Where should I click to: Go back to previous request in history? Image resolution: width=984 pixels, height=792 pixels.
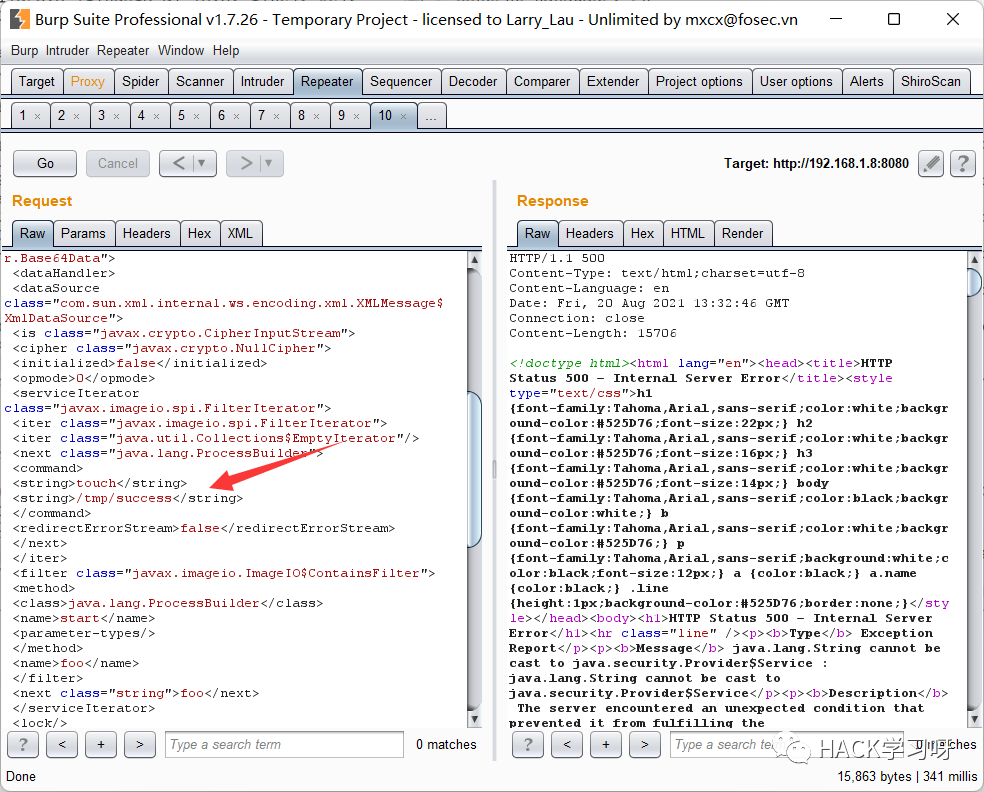pyautogui.click(x=178, y=164)
